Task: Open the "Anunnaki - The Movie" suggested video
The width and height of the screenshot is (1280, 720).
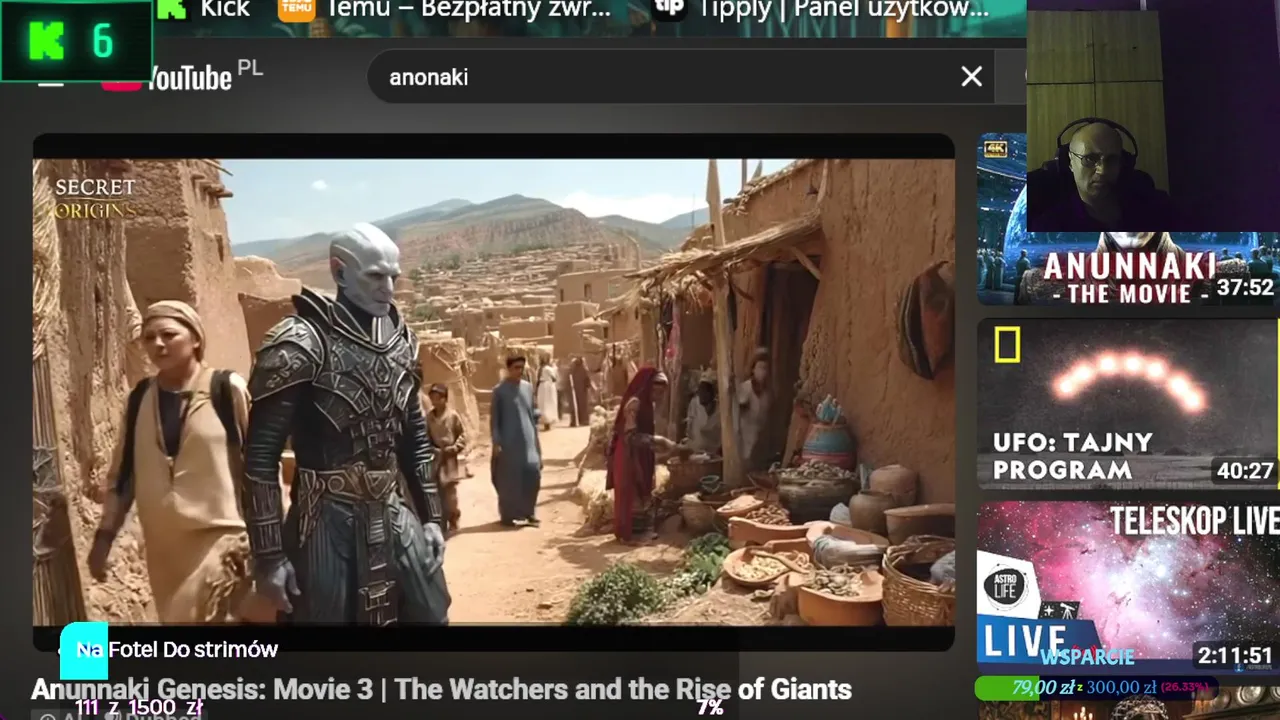Action: (x=1127, y=219)
